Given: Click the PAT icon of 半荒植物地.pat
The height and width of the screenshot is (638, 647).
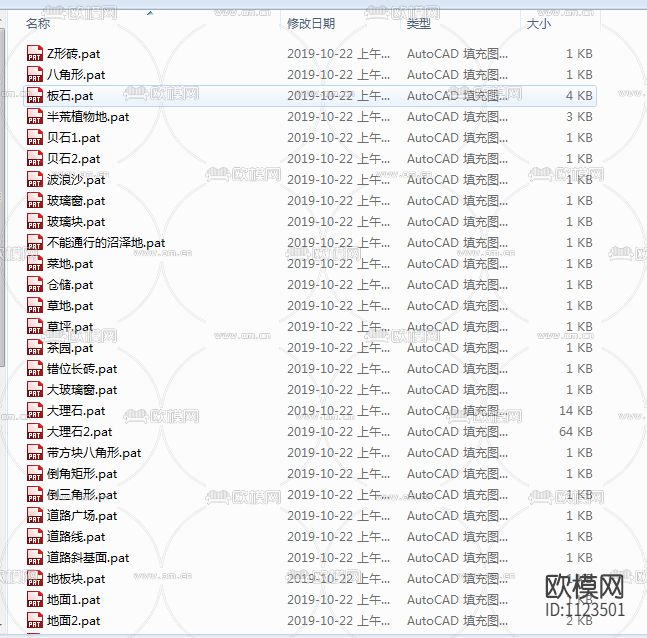Looking at the screenshot, I should pyautogui.click(x=35, y=117).
